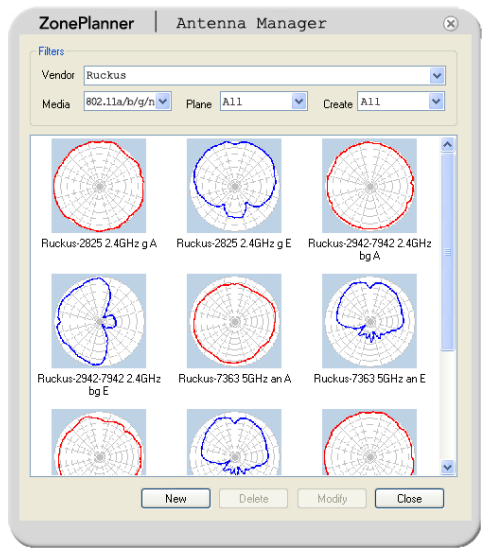Select the Ruckus-2942-7942 2.4GHz bg A pattern thumbnail
This screenshot has width=488, height=553.
coord(369,186)
